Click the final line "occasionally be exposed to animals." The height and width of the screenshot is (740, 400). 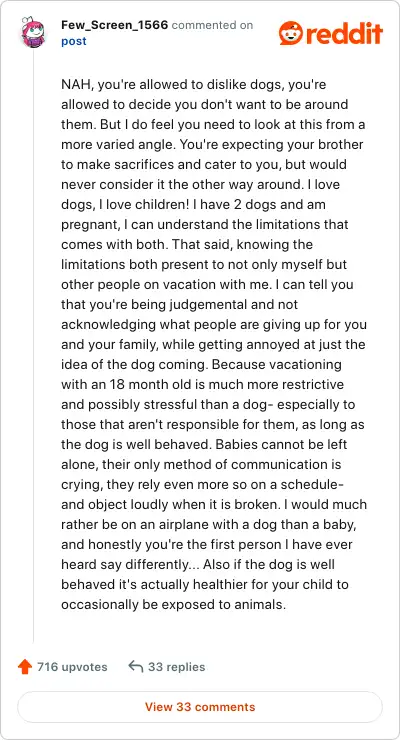(x=173, y=604)
